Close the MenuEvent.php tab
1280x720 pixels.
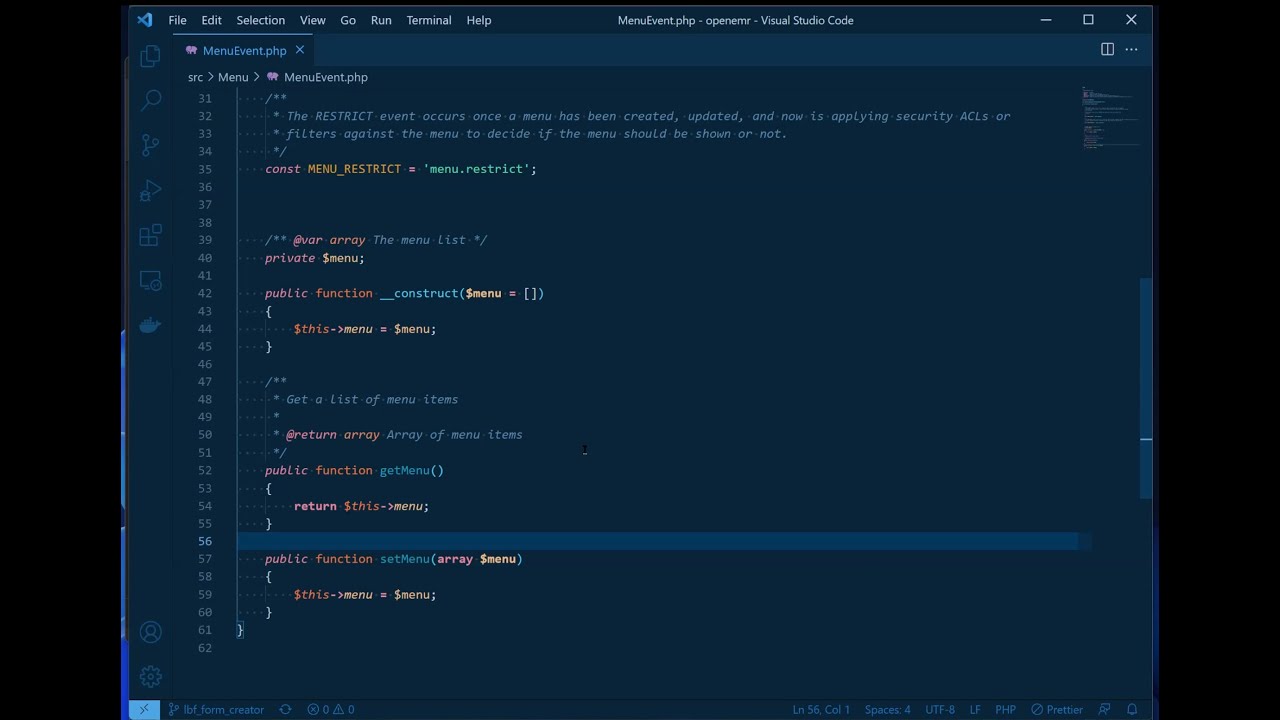299,50
